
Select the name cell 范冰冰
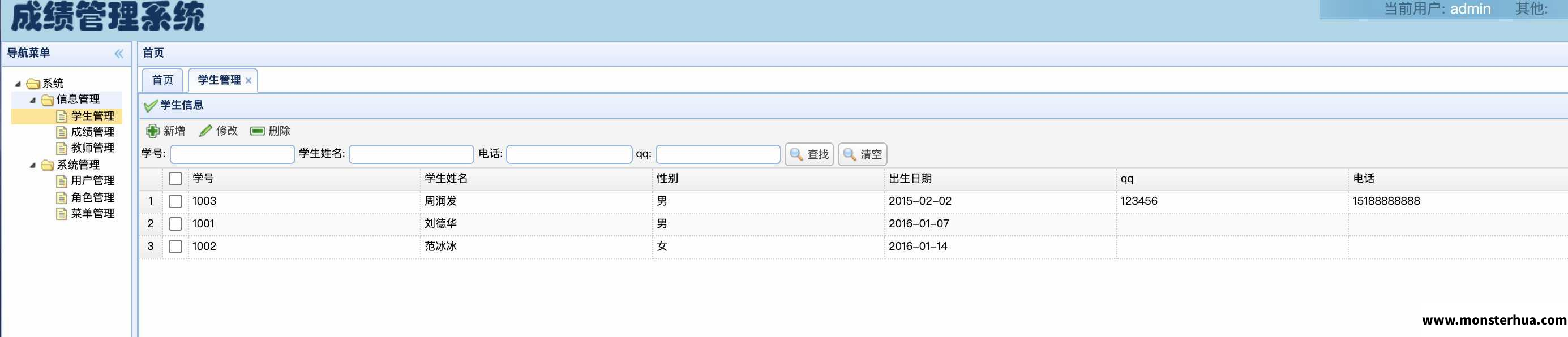click(441, 247)
